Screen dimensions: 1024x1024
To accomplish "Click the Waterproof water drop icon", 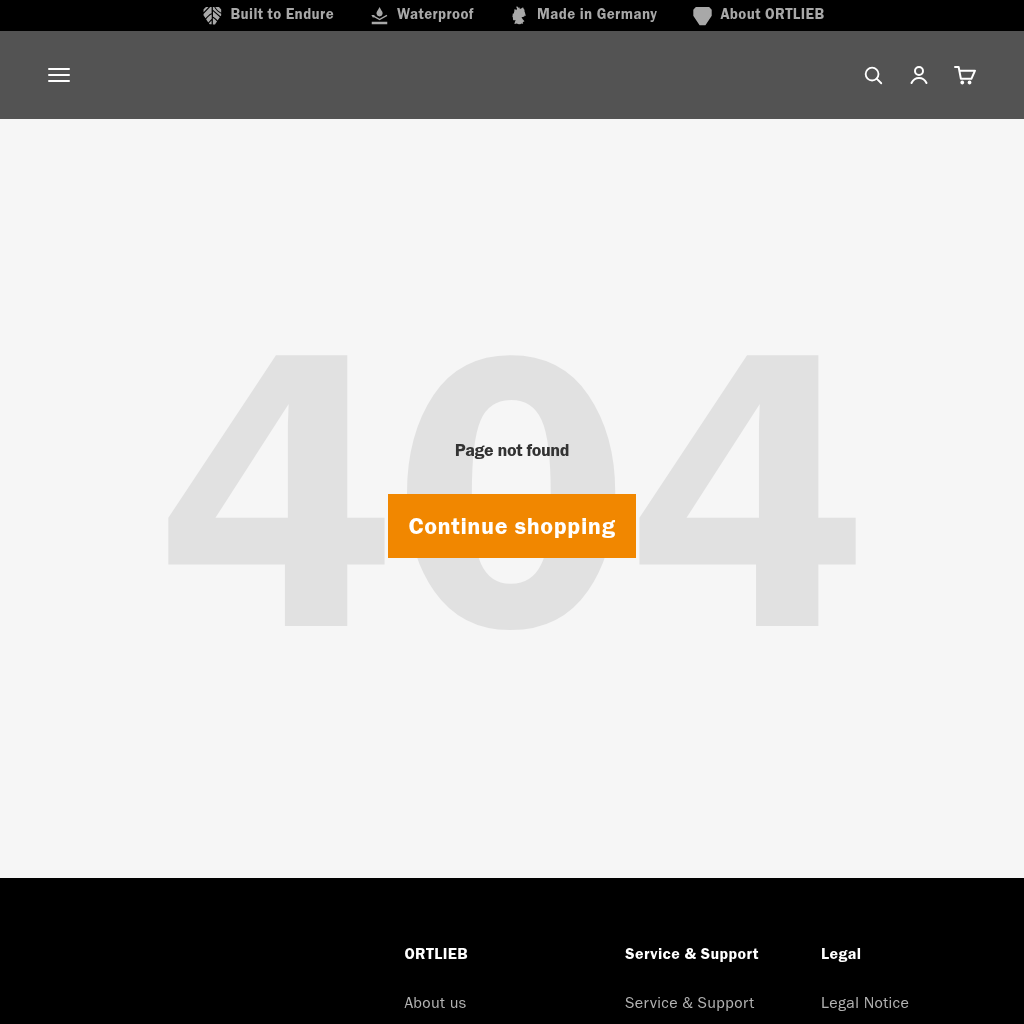I will [379, 15].
